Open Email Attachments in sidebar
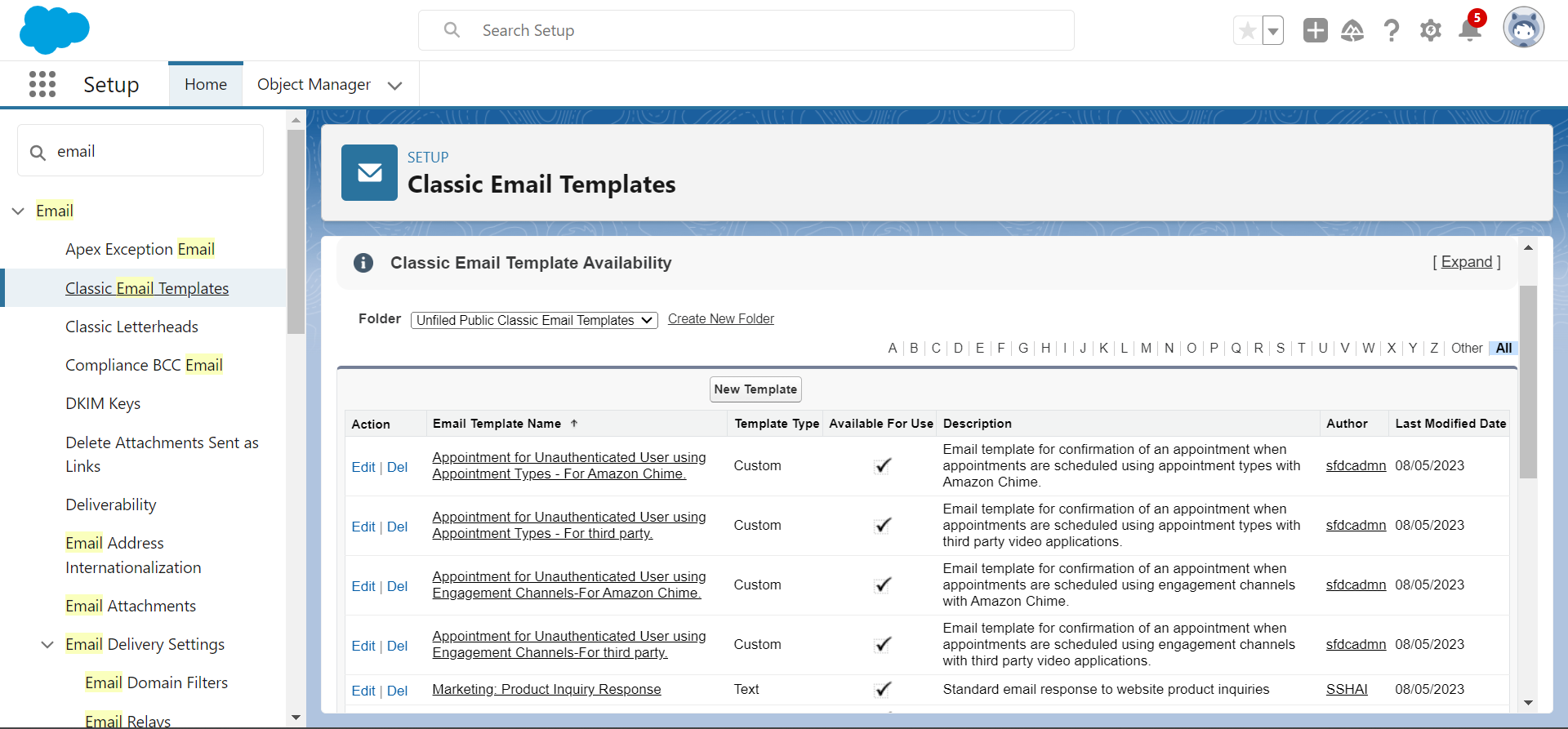Image resolution: width=1568 pixels, height=729 pixels. click(x=131, y=606)
